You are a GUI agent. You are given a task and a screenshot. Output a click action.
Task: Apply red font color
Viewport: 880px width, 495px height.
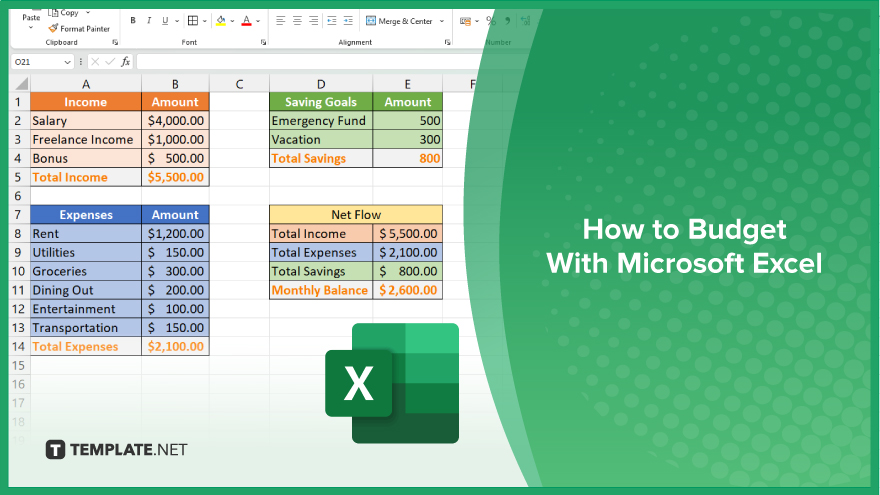point(246,21)
